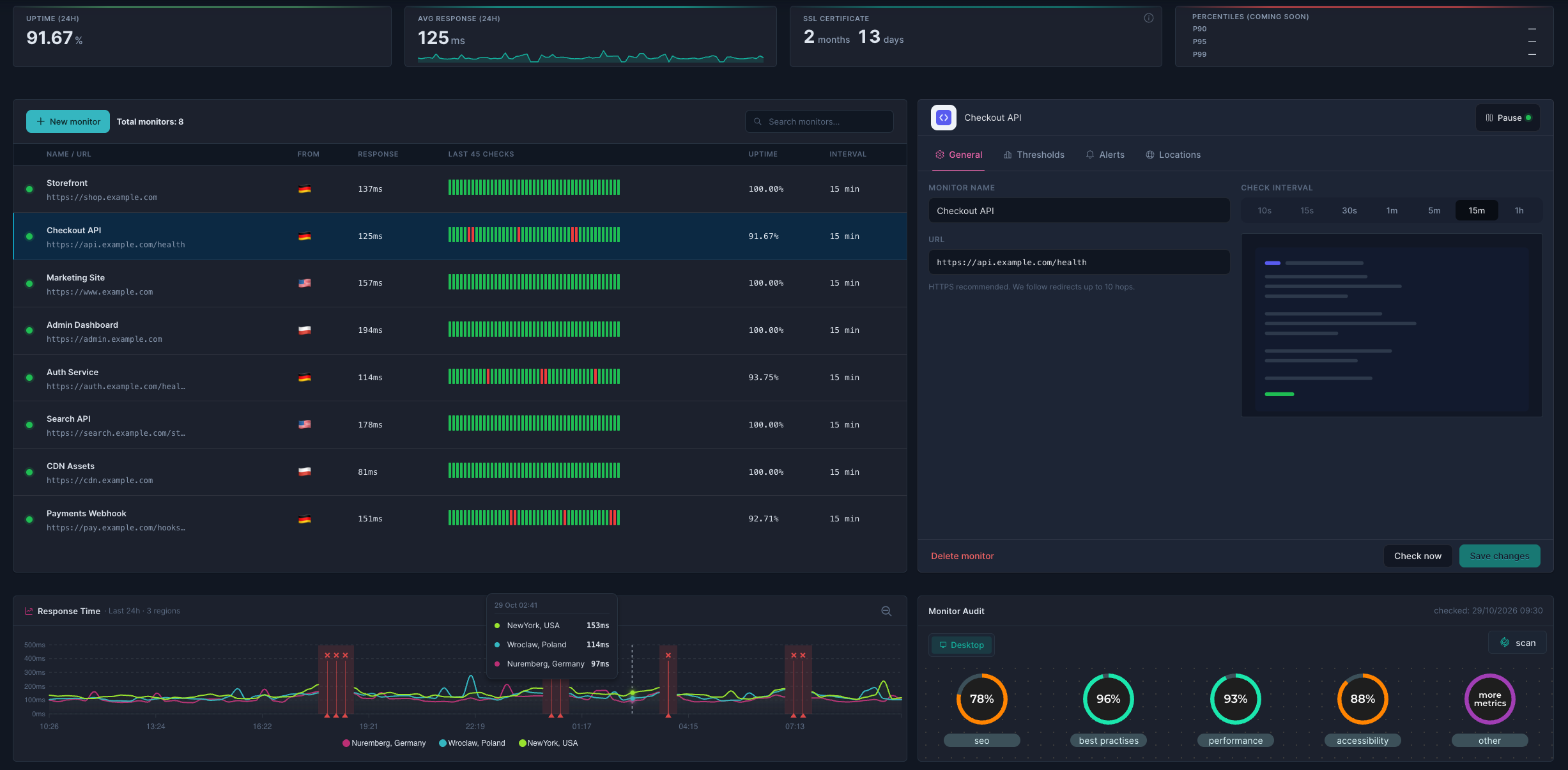Open the Locations tab
This screenshot has width=1568, height=770.
click(x=1173, y=155)
